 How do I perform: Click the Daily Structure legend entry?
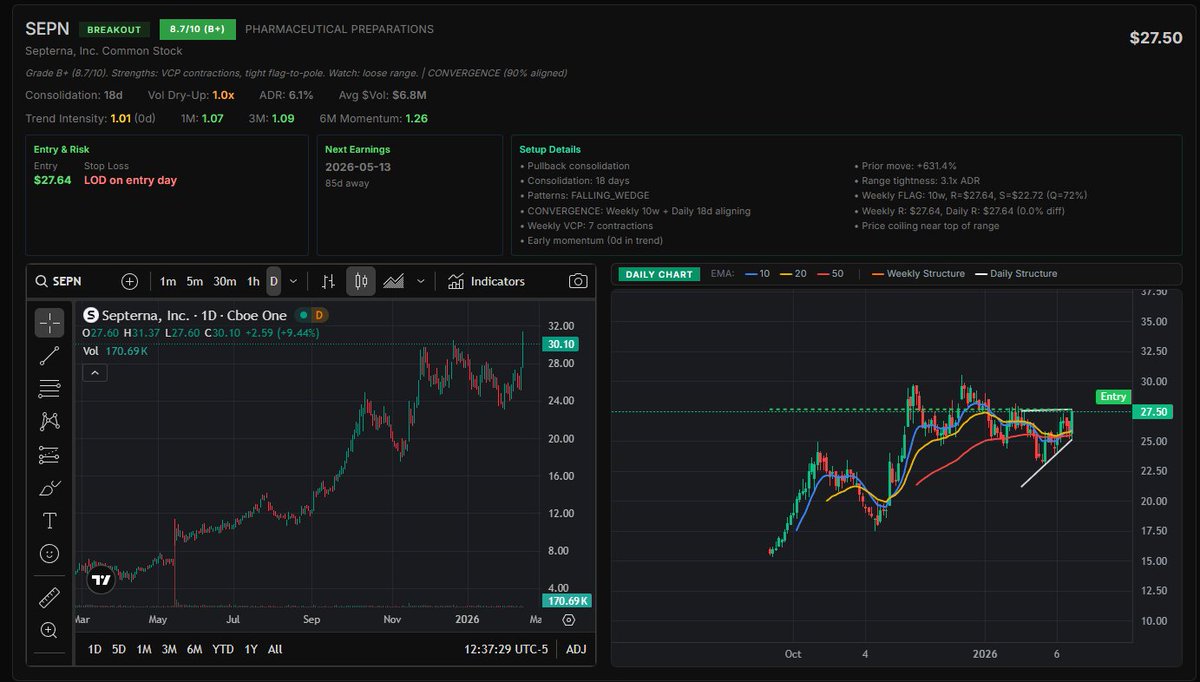pos(1017,273)
